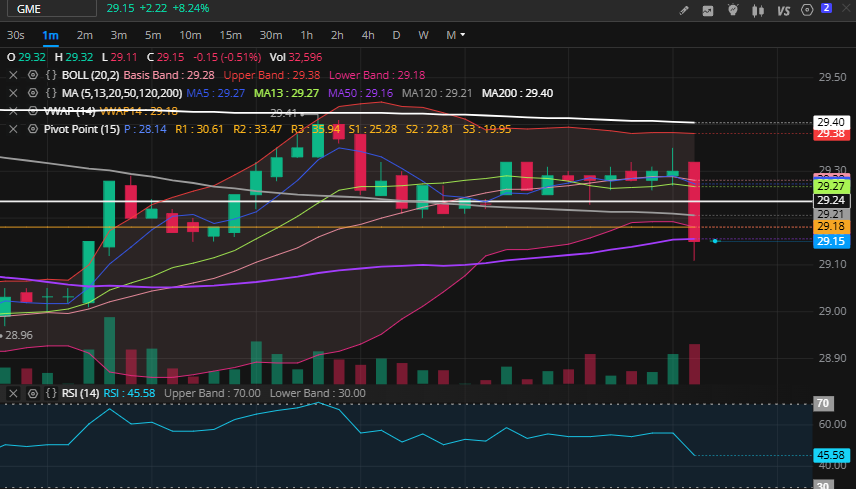Expand the M timeframe dropdown arrow

[463, 35]
